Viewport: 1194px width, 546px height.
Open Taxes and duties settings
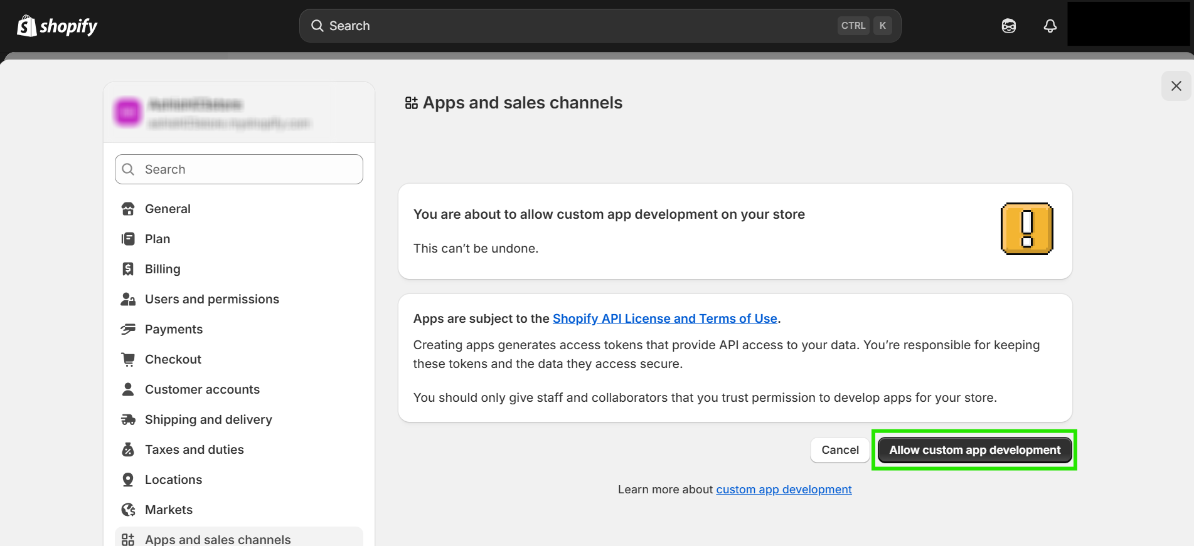point(194,450)
